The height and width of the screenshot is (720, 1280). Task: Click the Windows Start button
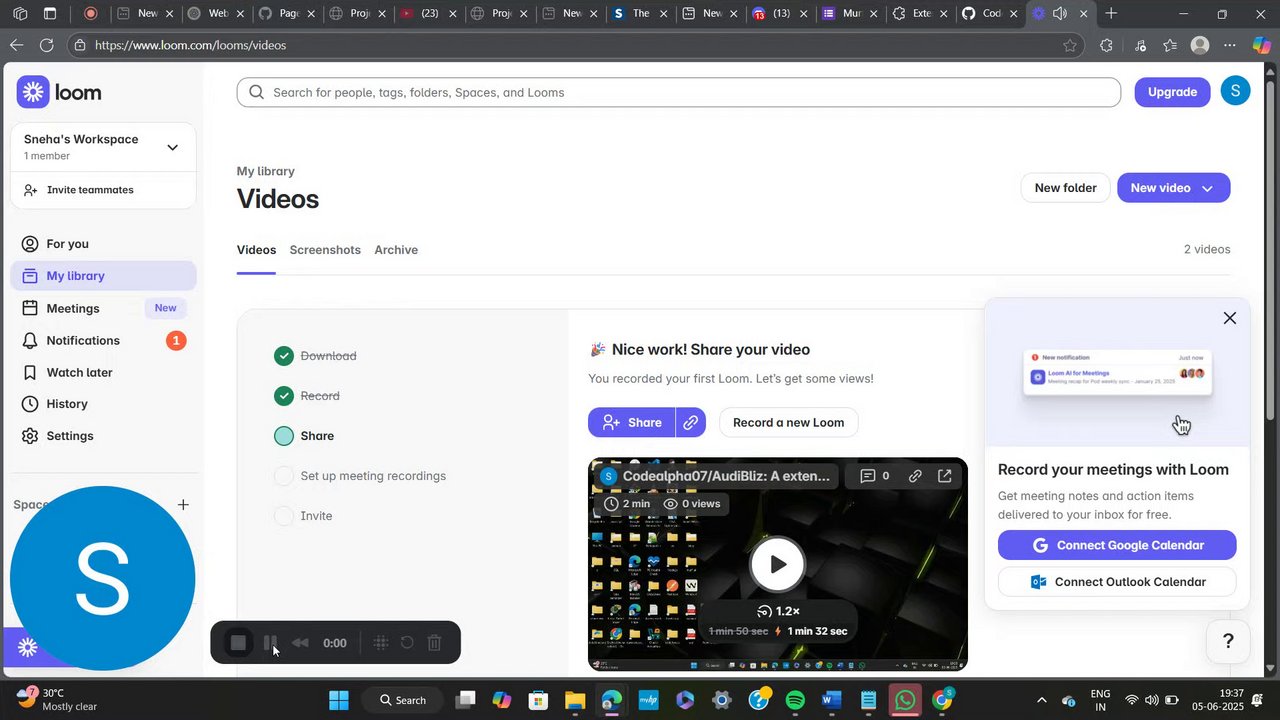(x=339, y=700)
